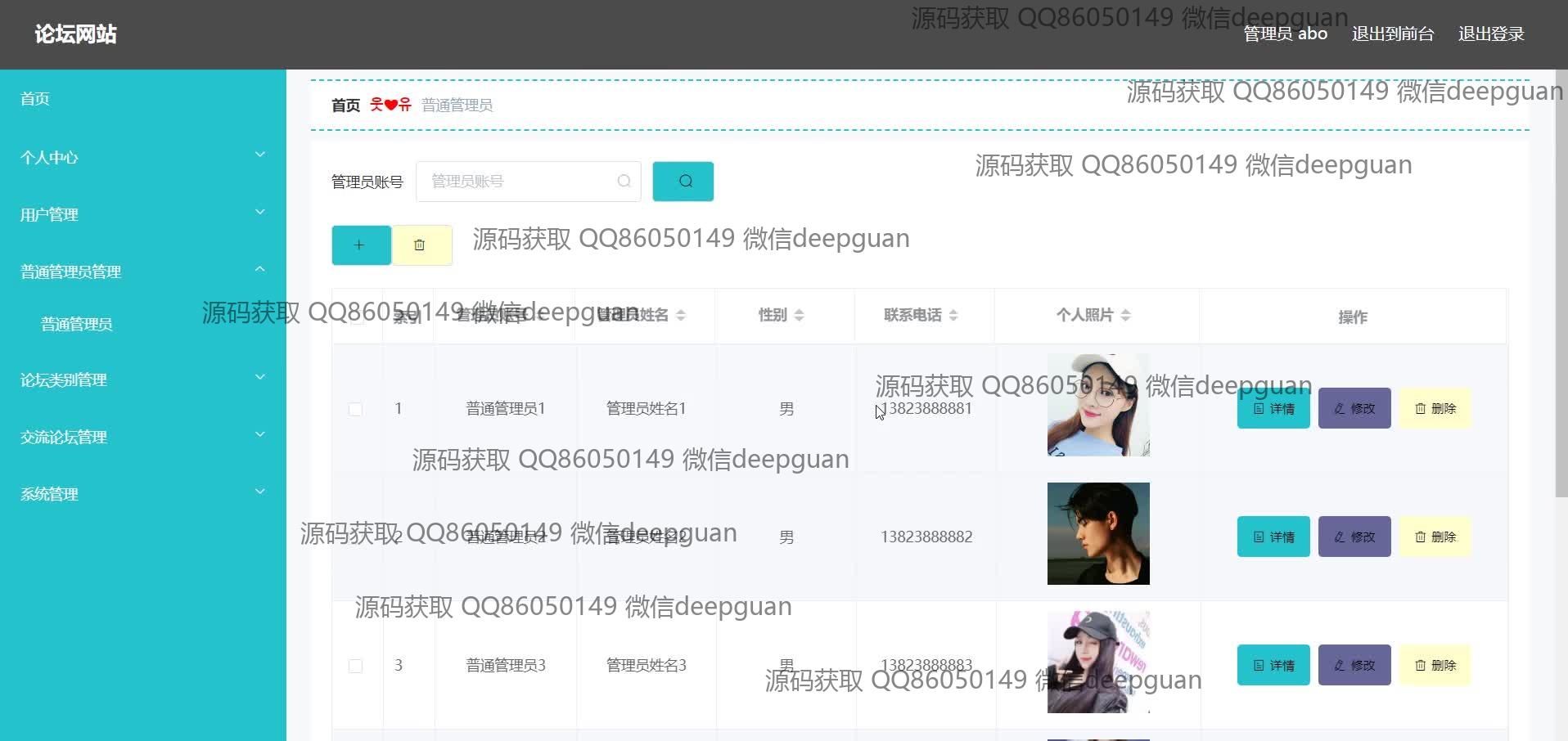The image size is (1568, 741).
Task: Click magnifier icon inside 管理员账号 field
Action: pos(624,182)
